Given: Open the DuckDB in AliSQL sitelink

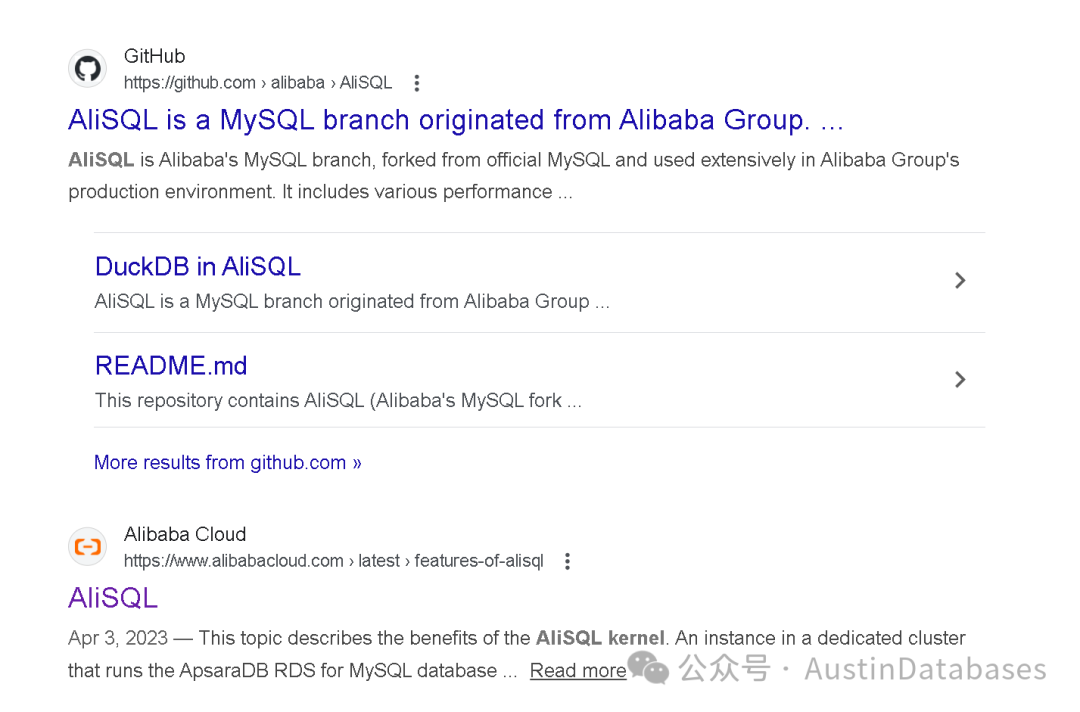Looking at the screenshot, I should pos(198,266).
